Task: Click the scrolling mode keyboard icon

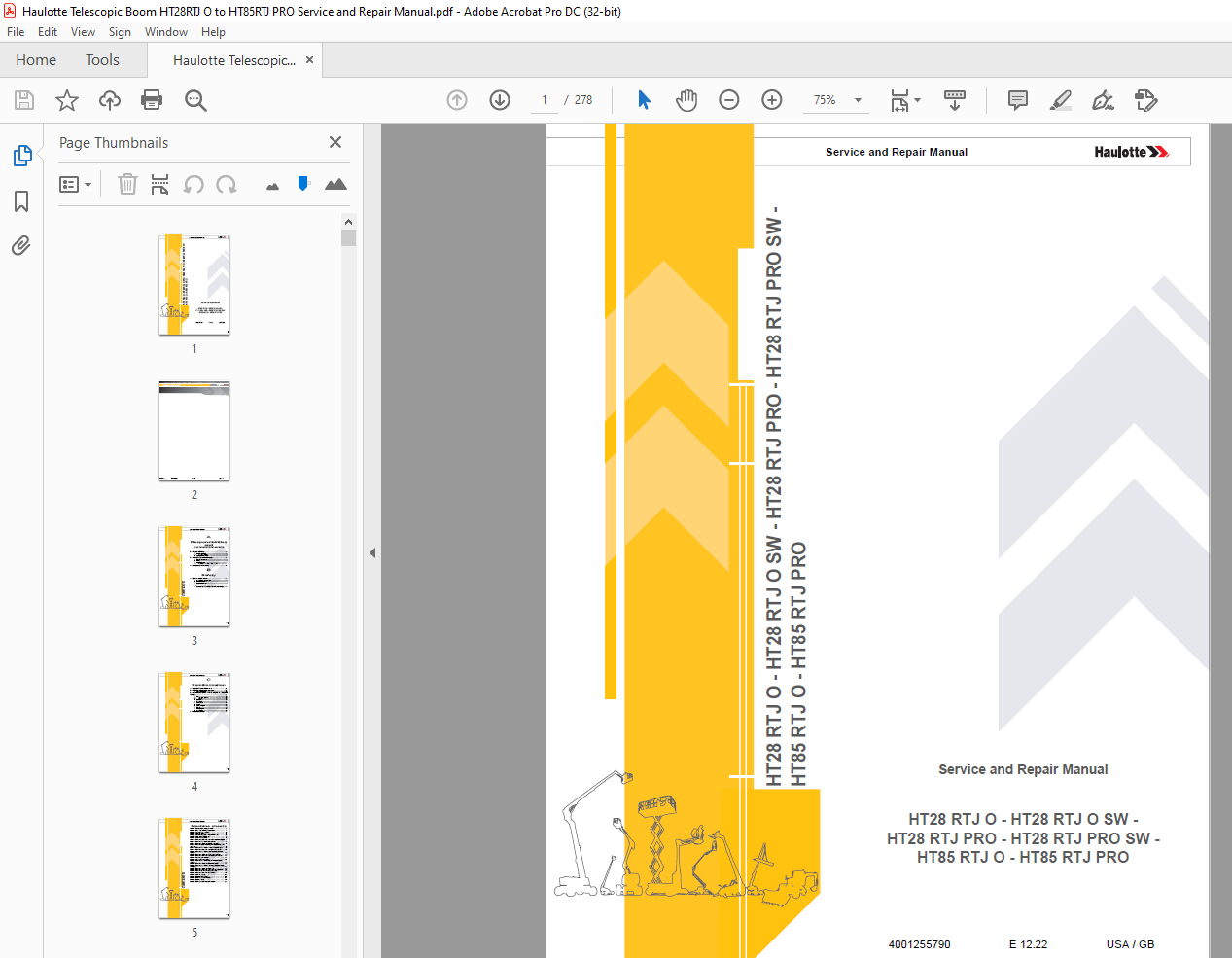Action: coord(955,100)
